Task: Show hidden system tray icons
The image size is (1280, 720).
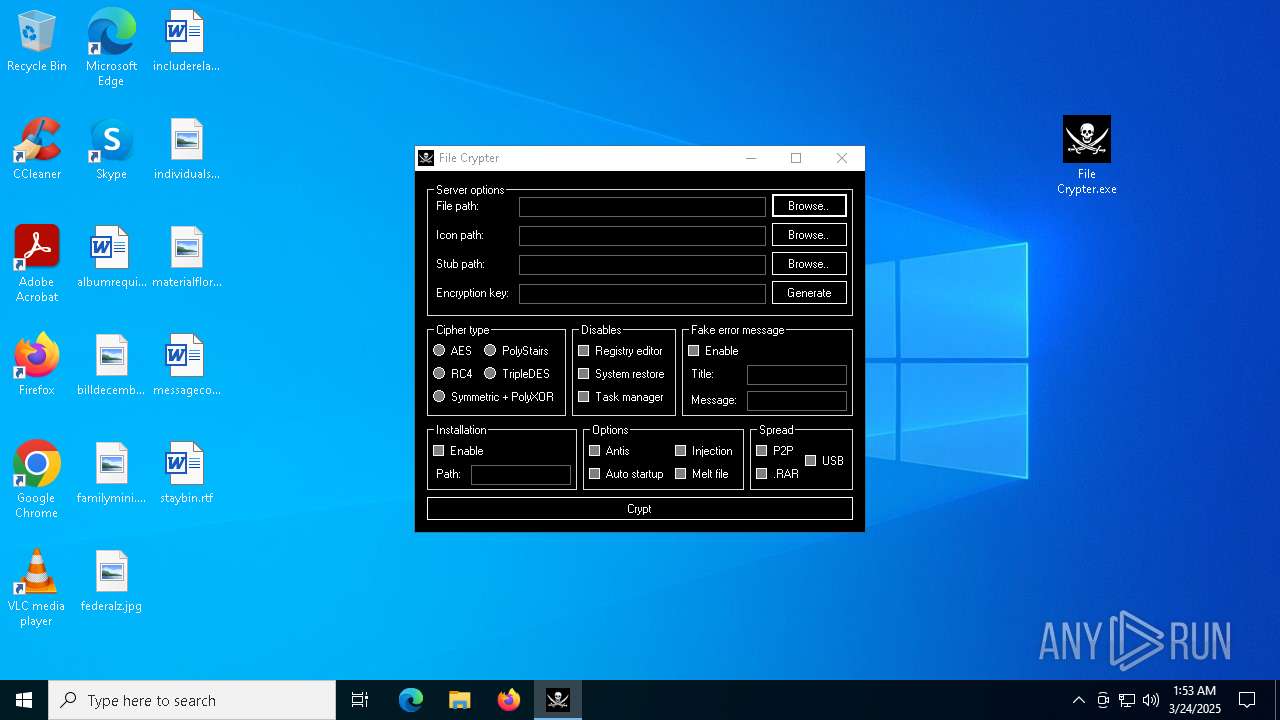Action: tap(1078, 700)
